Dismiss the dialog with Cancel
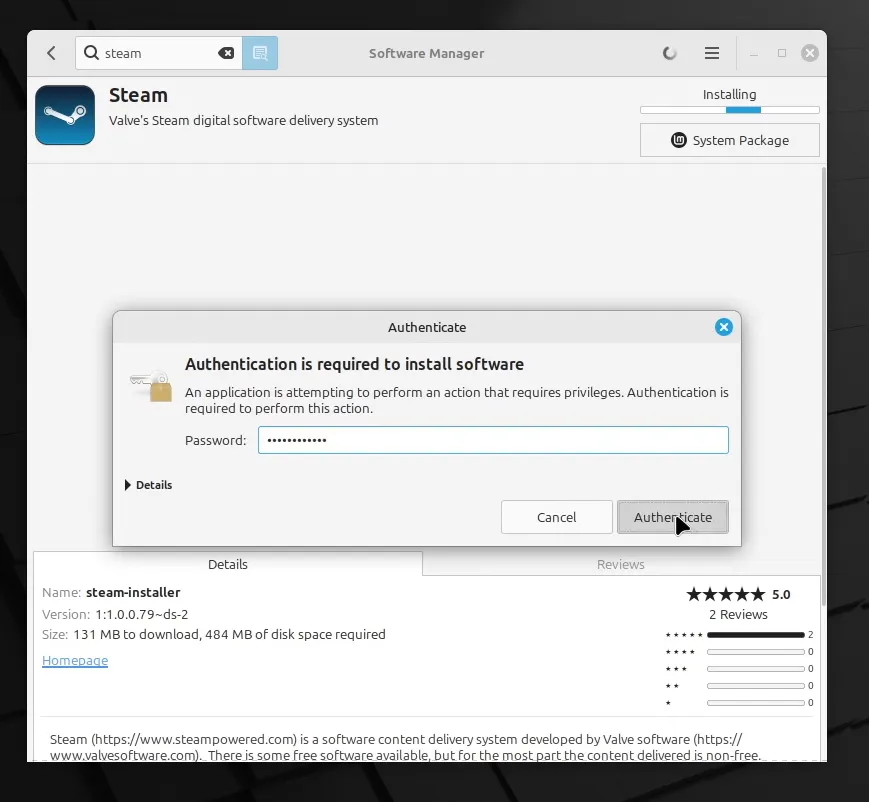 (556, 517)
